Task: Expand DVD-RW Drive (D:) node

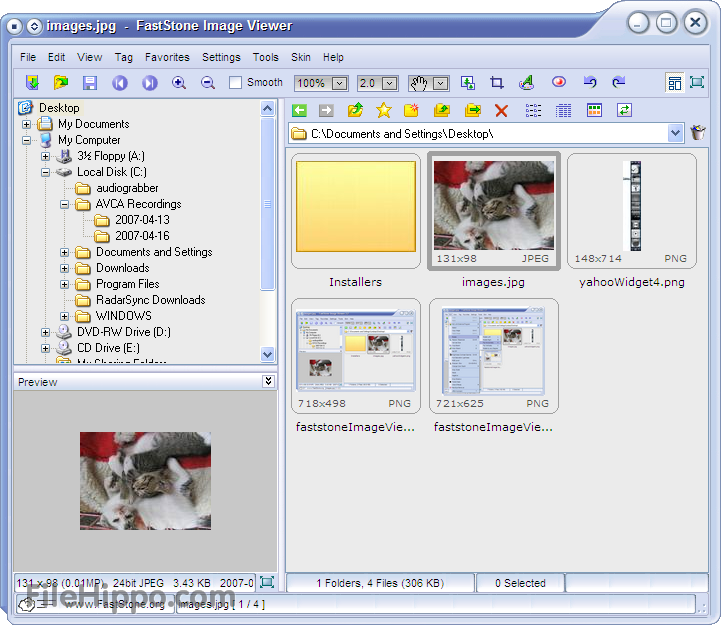Action: click(x=45, y=333)
